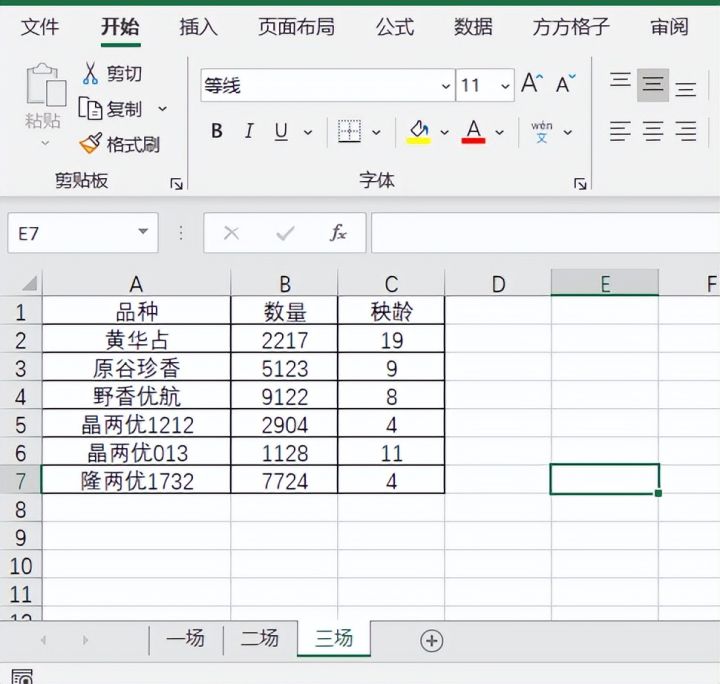The width and height of the screenshot is (720, 684).
Task: Apply red font color A
Action: pyautogui.click(x=473, y=132)
